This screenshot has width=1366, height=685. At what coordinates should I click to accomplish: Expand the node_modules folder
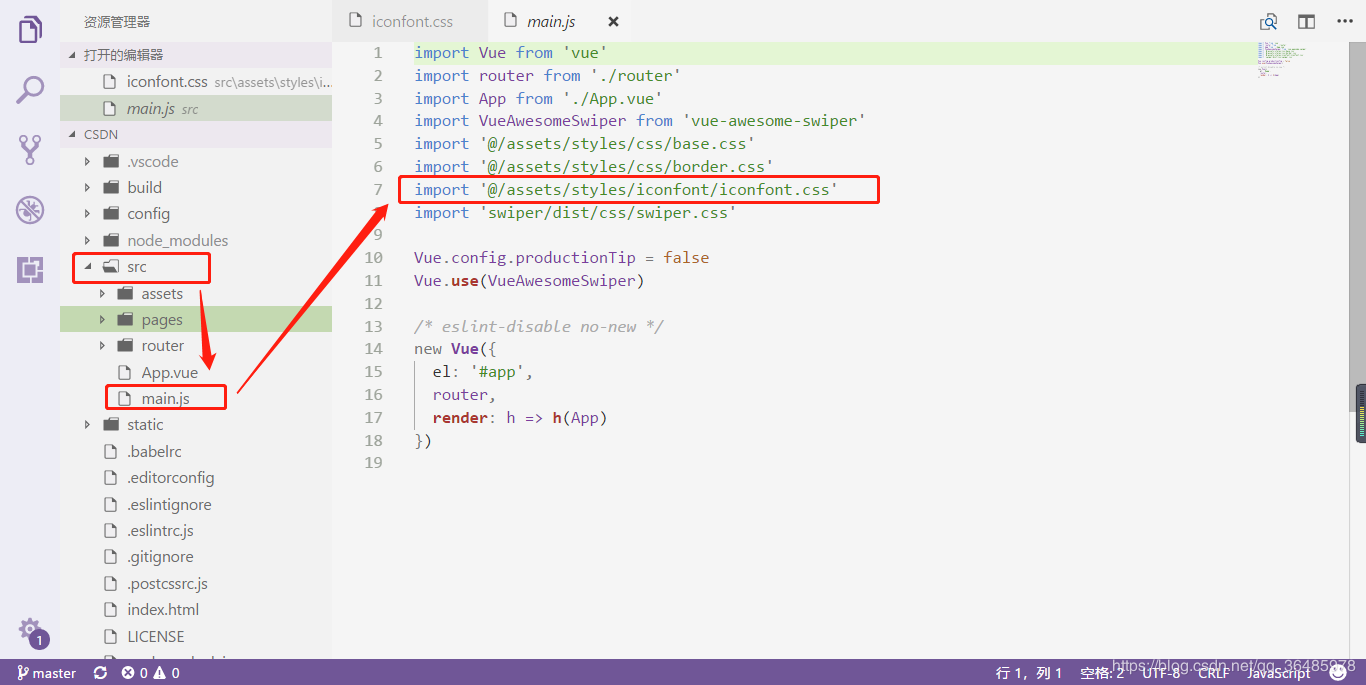click(196, 240)
